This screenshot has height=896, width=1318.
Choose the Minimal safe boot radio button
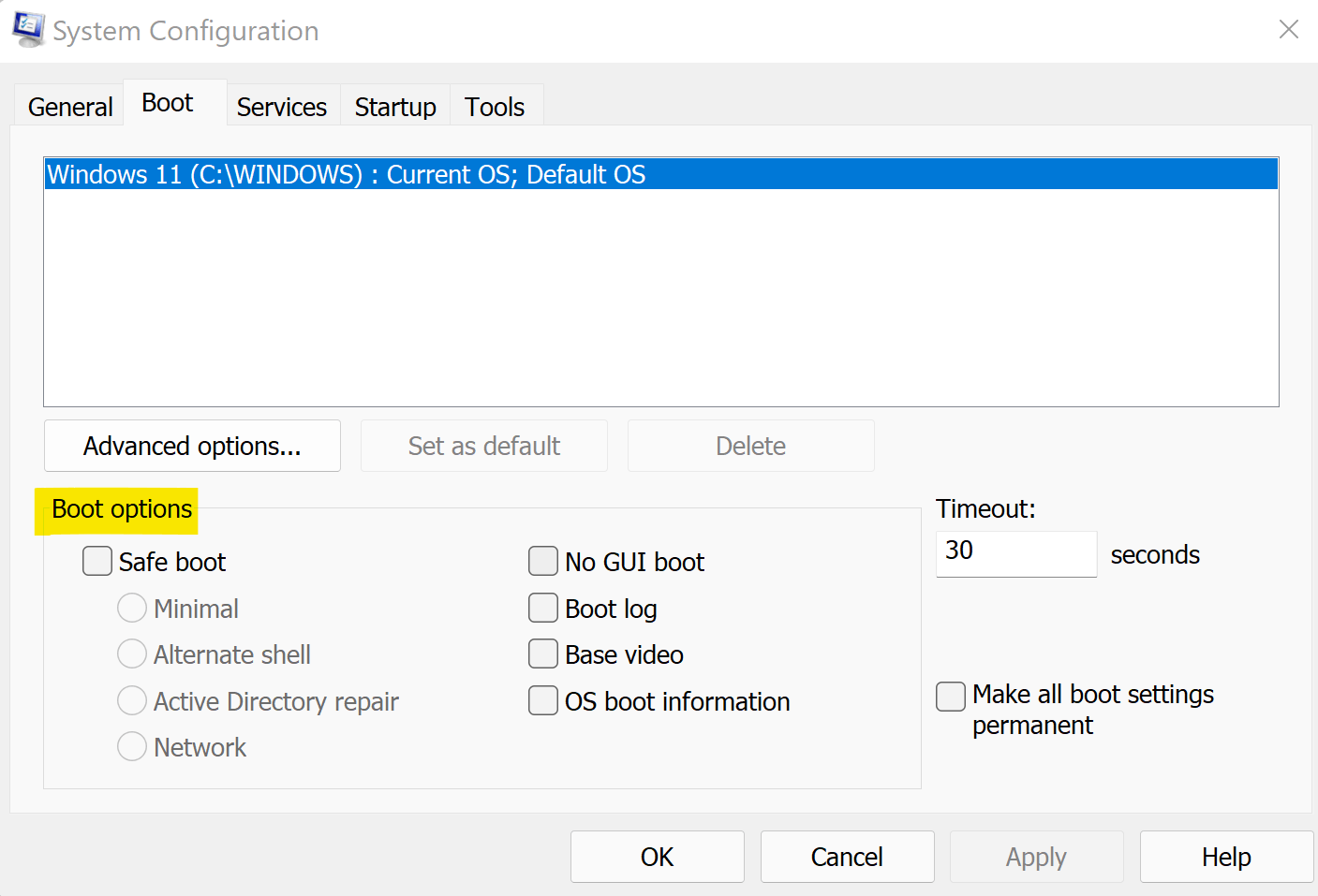[x=132, y=609]
